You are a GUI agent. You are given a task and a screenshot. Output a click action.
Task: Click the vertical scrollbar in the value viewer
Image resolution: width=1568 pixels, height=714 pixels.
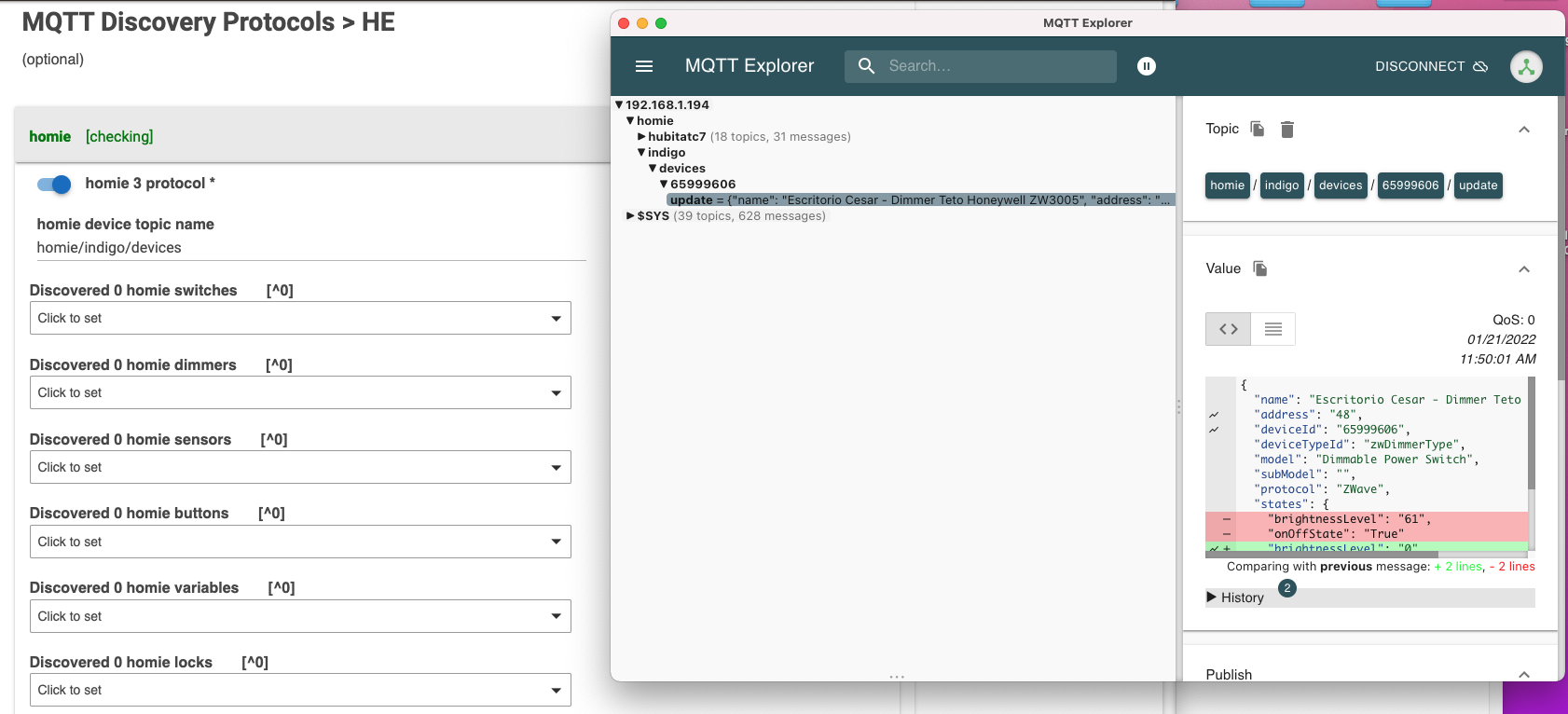click(1532, 433)
